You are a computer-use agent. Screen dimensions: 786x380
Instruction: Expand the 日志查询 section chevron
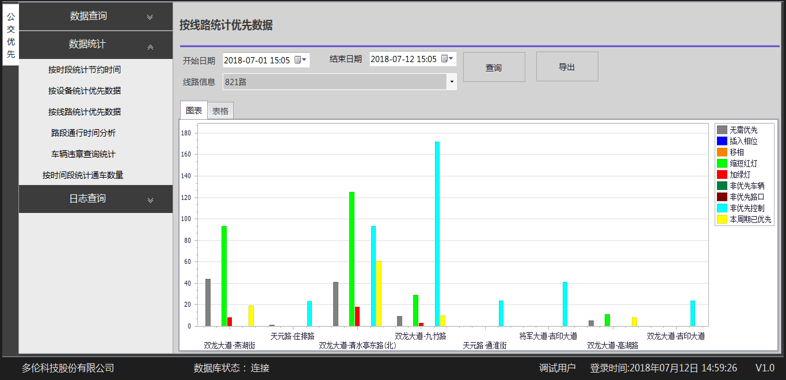tap(150, 201)
